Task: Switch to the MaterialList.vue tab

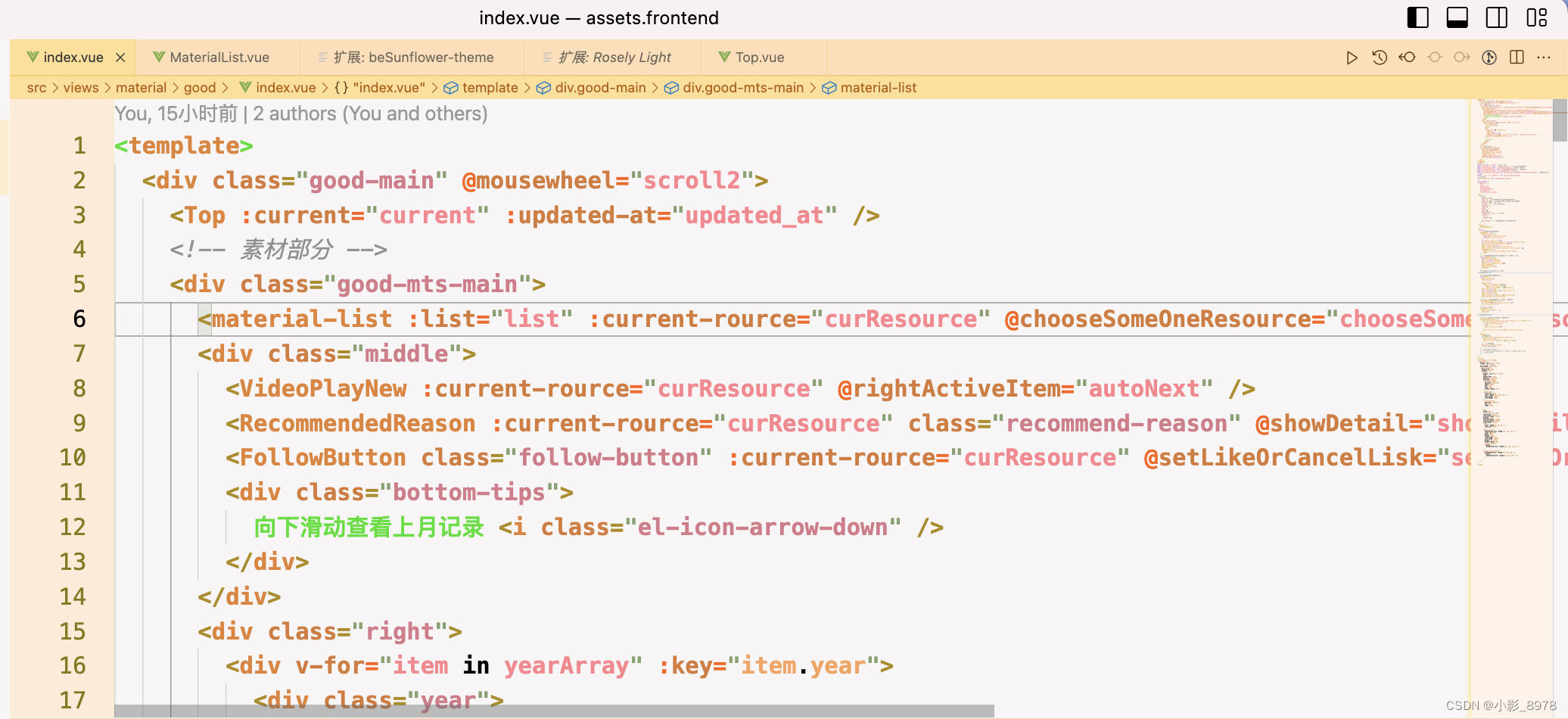Action: click(219, 57)
